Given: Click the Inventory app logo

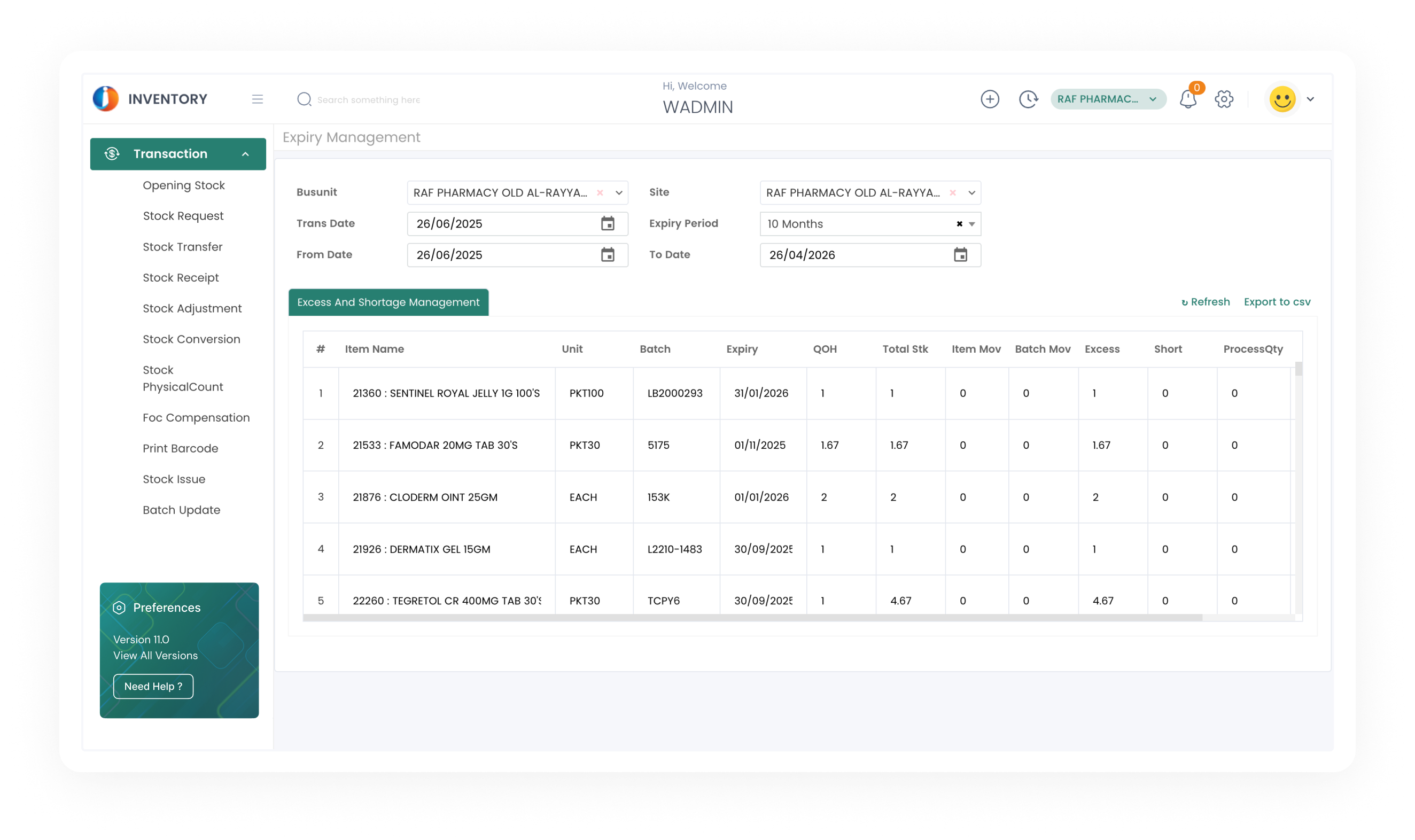Looking at the screenshot, I should click(105, 99).
